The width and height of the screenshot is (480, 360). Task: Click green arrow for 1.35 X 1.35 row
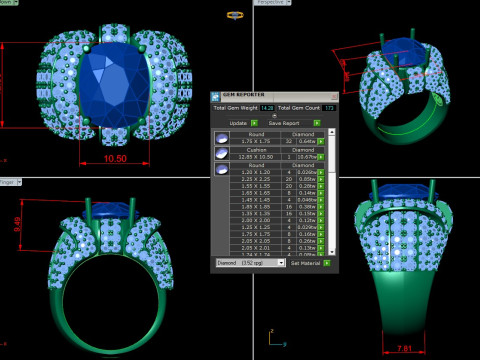point(321,214)
